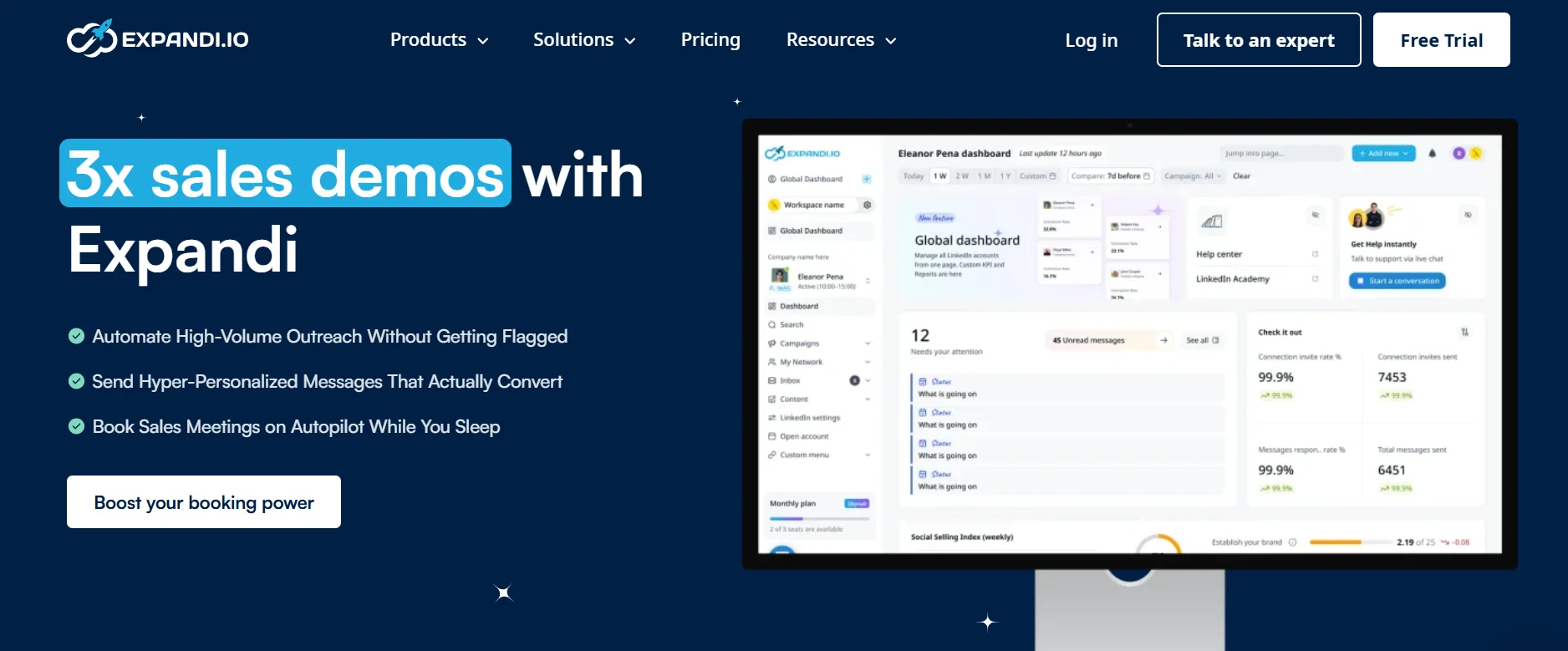
Task: Click Jump into page search field
Action: pyautogui.click(x=1280, y=154)
